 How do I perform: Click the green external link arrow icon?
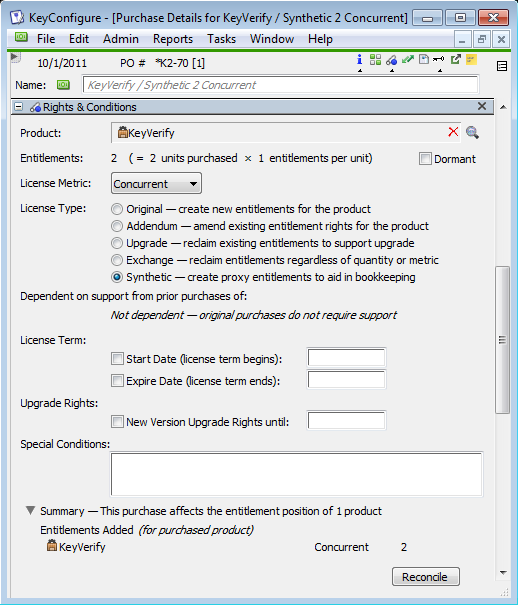coord(456,59)
